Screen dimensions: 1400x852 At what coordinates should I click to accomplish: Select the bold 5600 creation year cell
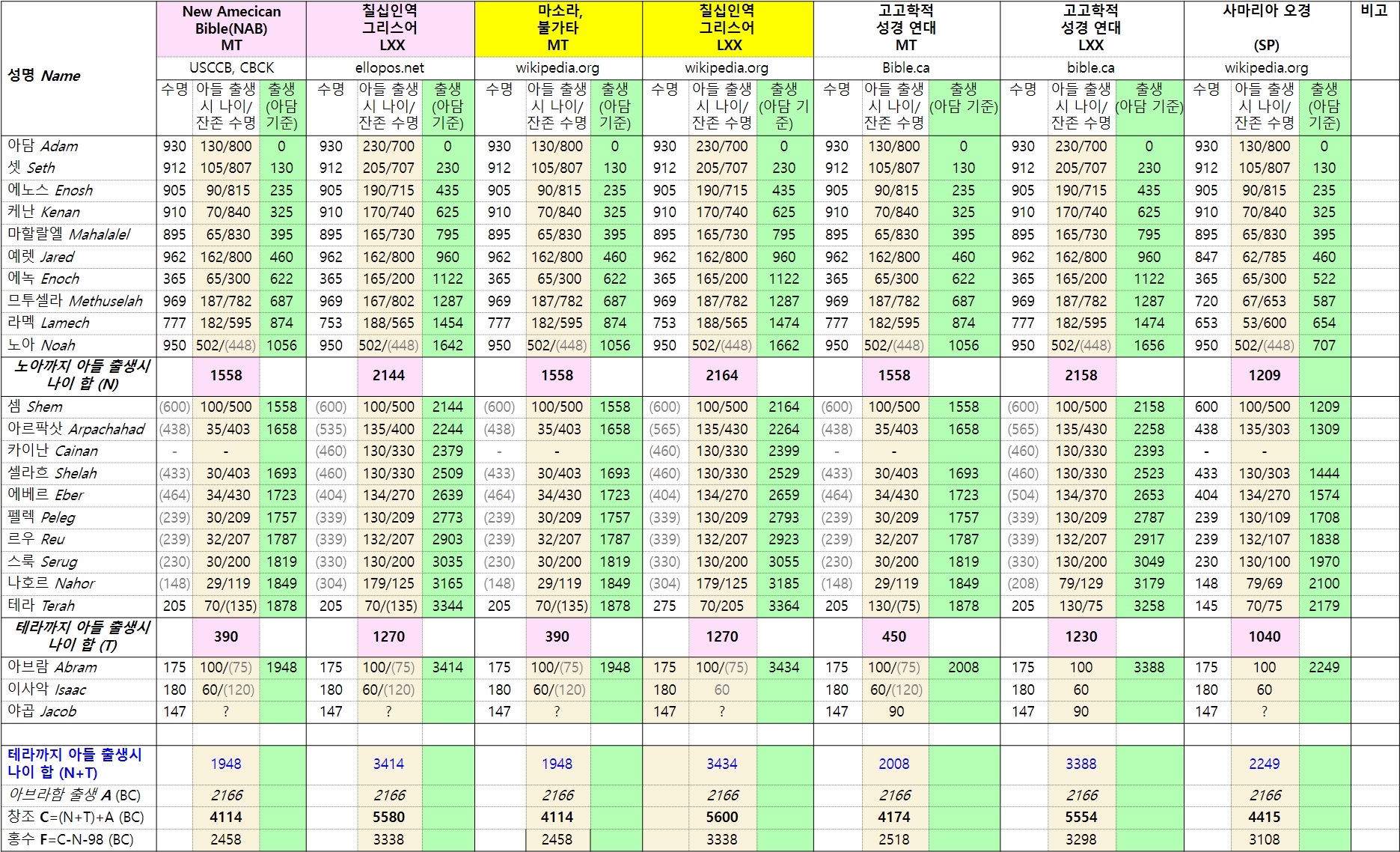coord(722,817)
